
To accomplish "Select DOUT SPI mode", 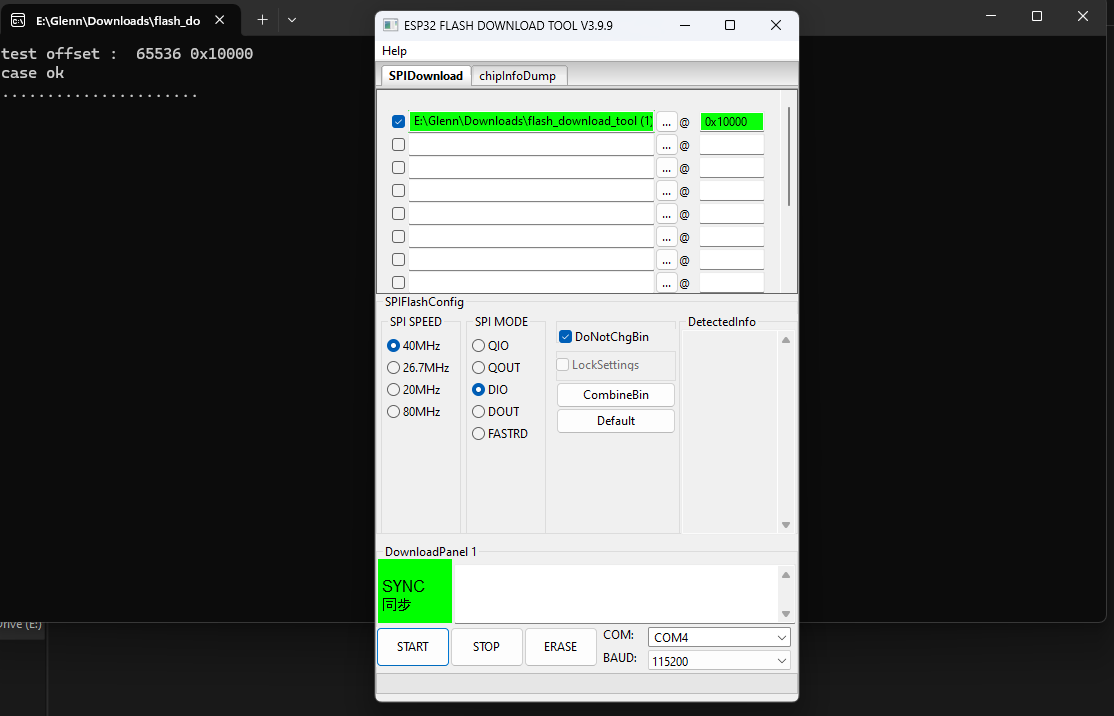I will pyautogui.click(x=495, y=412).
